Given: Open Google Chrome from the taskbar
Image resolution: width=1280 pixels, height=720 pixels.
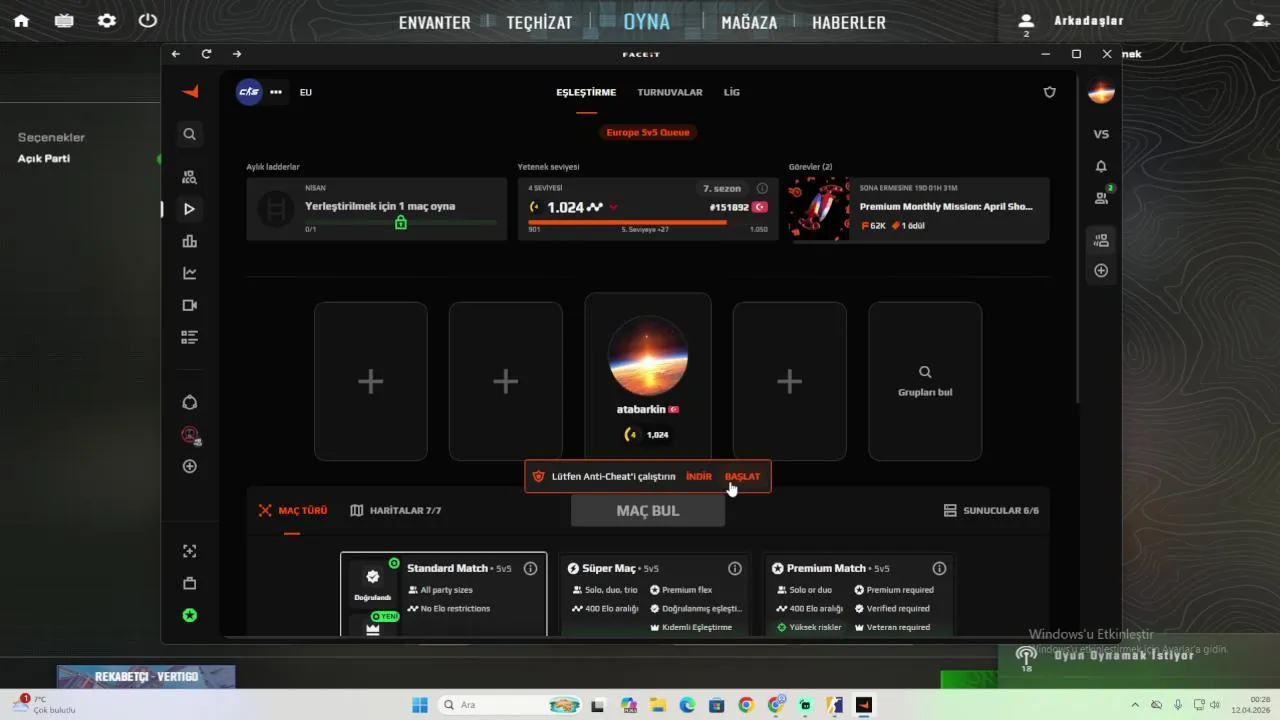Looking at the screenshot, I should coord(746,705).
